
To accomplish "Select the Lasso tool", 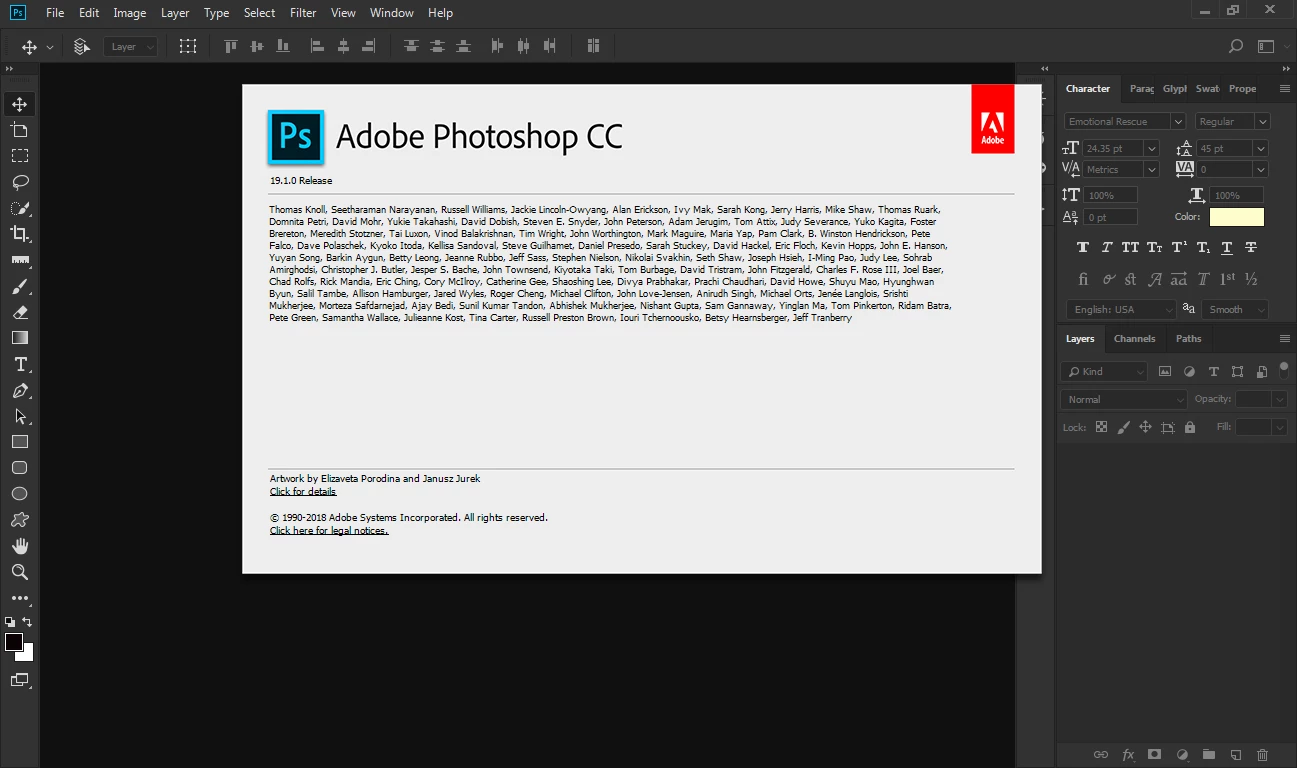I will tap(20, 182).
